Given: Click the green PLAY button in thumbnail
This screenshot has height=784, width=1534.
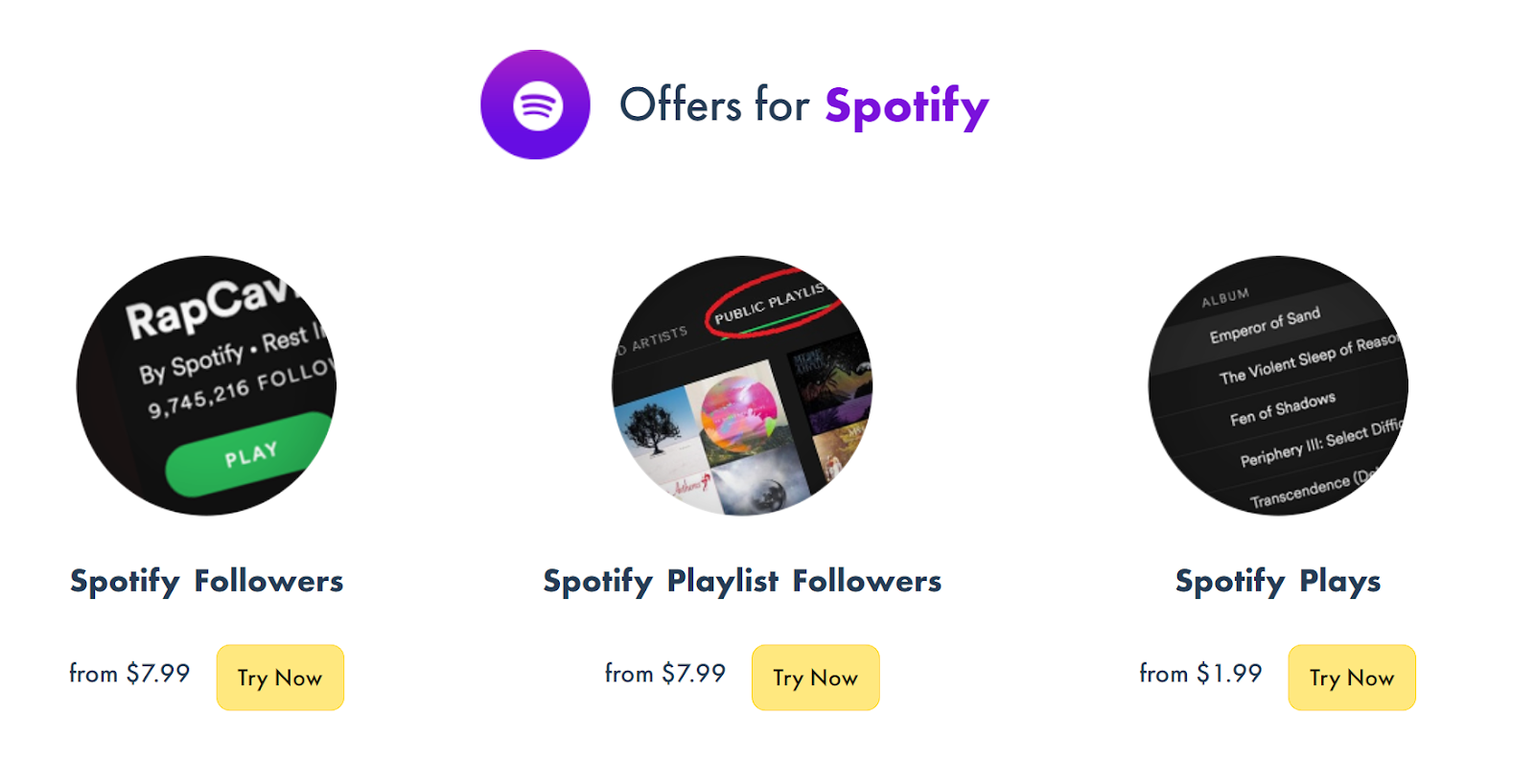Looking at the screenshot, I should [x=247, y=454].
